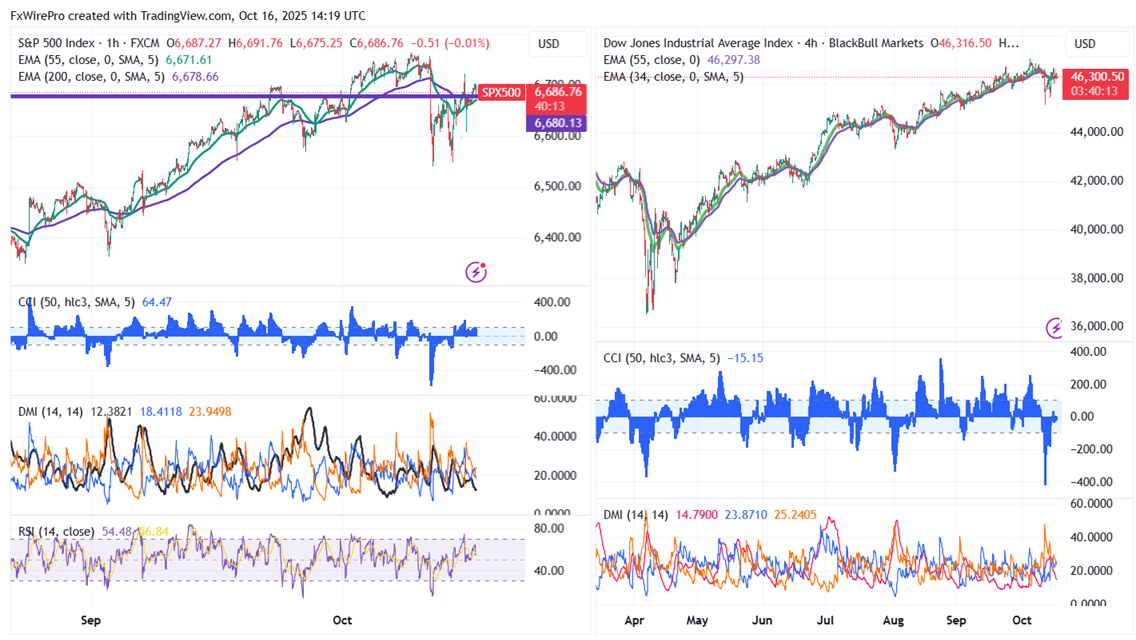
Task: Click the 42,000.00 price axis label
Action: click(x=1097, y=180)
